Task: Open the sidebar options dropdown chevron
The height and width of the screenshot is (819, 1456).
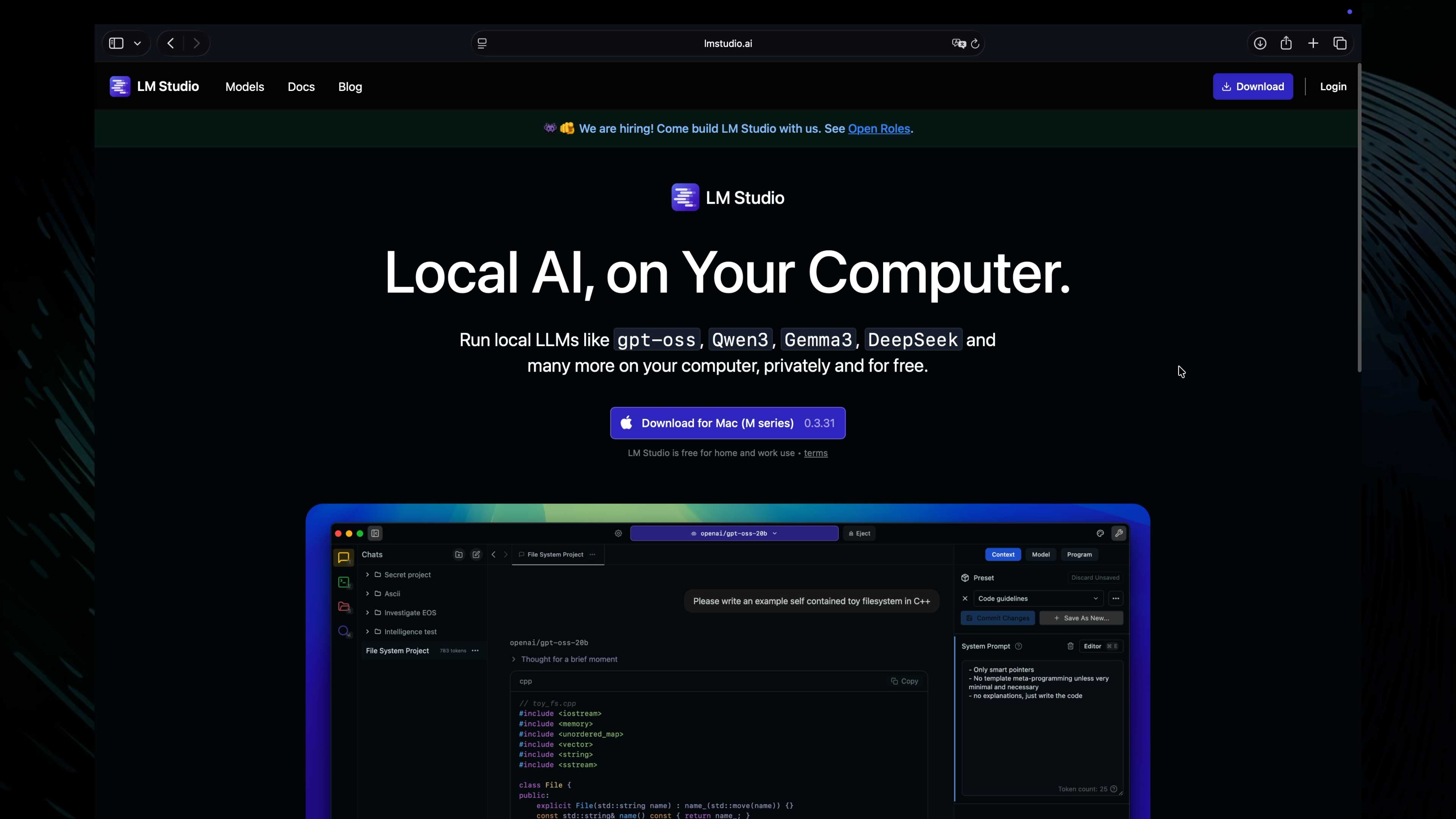Action: (x=137, y=44)
